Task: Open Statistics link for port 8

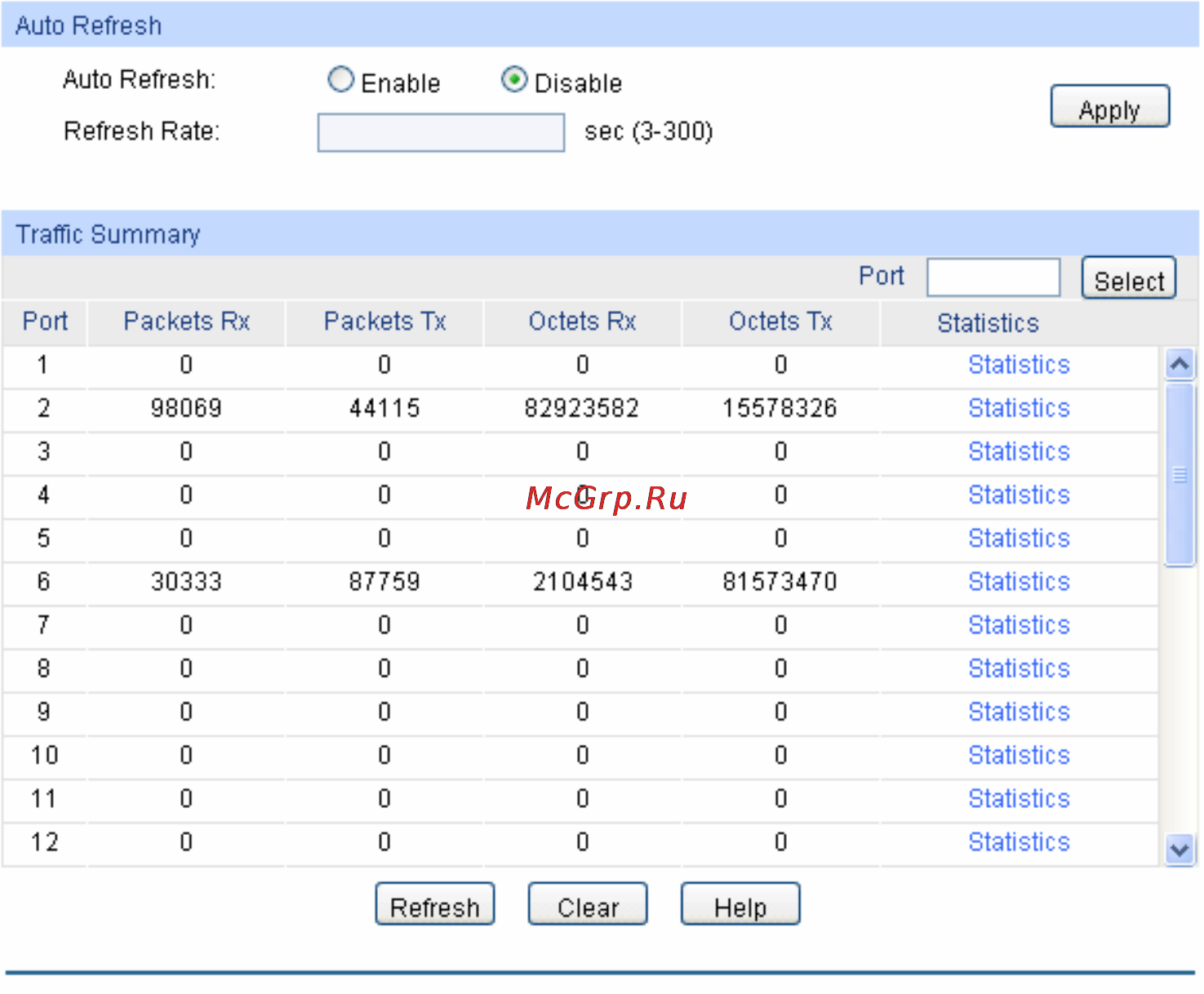Action: coord(1019,668)
